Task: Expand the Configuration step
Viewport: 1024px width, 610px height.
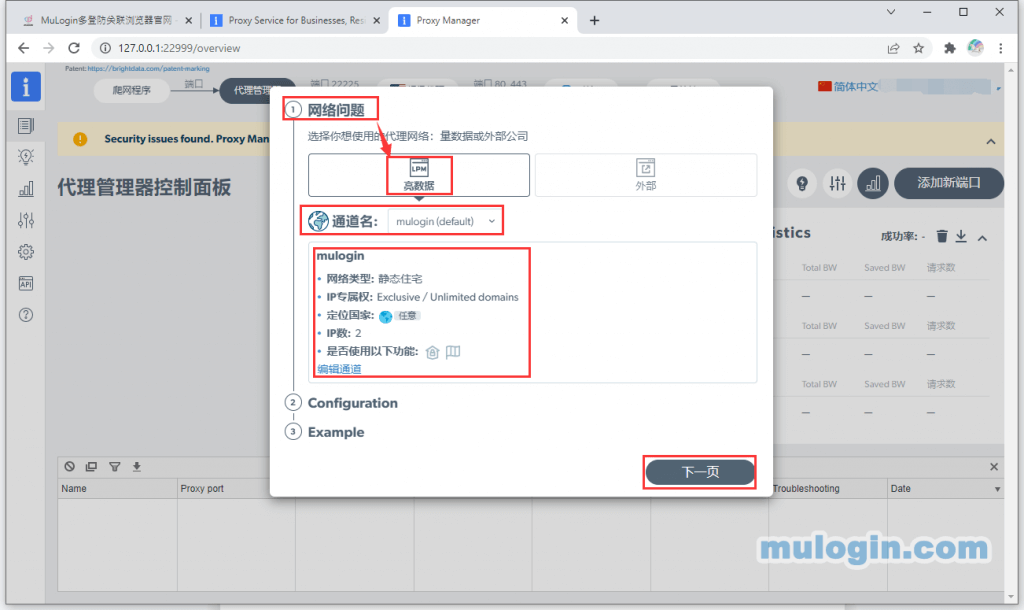Action: pyautogui.click(x=352, y=403)
